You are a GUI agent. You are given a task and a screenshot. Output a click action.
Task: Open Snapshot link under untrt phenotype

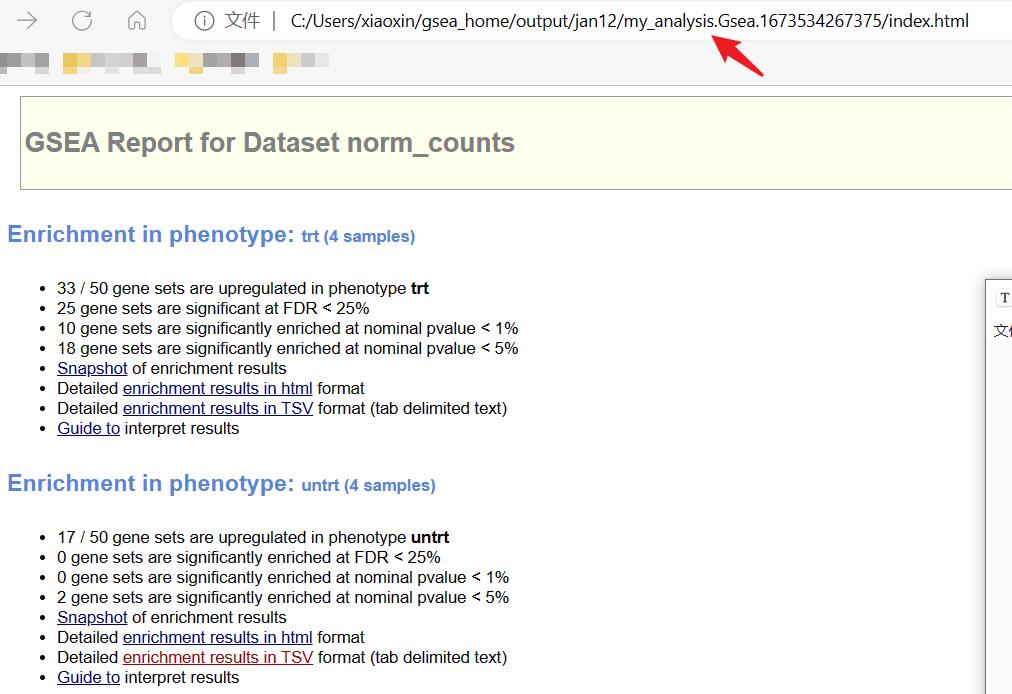[92, 617]
